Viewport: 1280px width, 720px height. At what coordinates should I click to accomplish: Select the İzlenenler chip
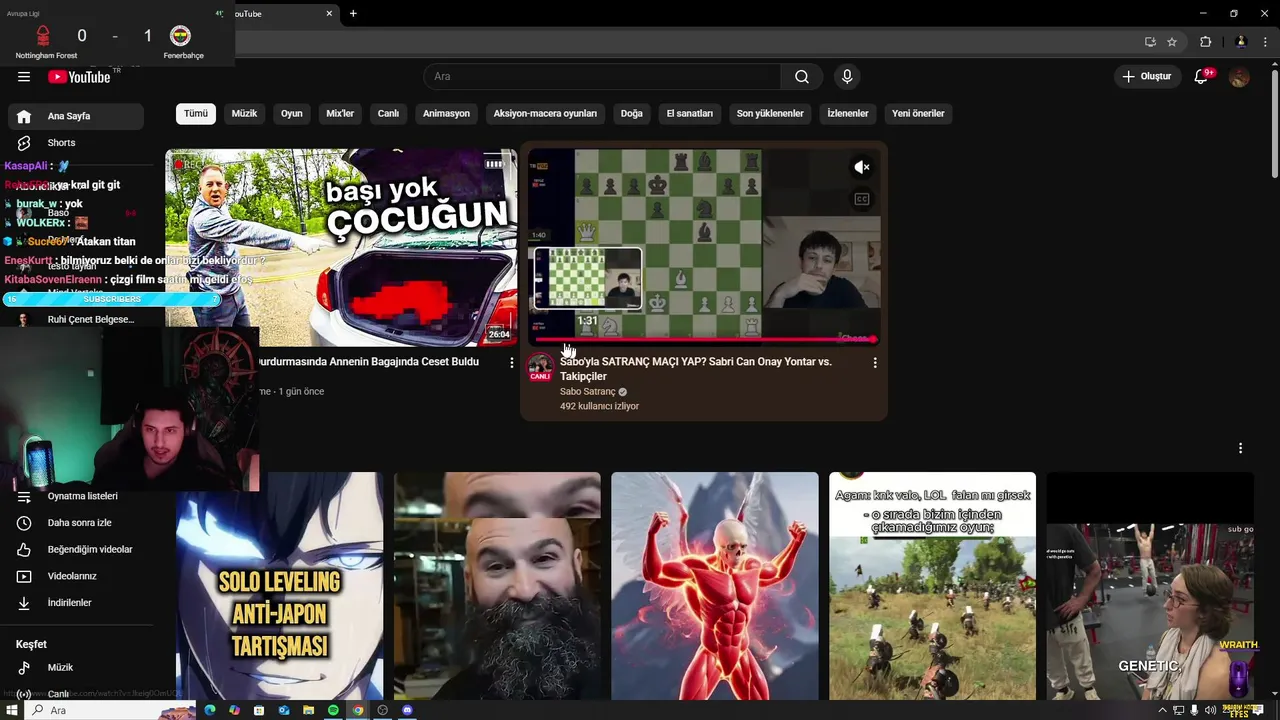[x=848, y=113]
